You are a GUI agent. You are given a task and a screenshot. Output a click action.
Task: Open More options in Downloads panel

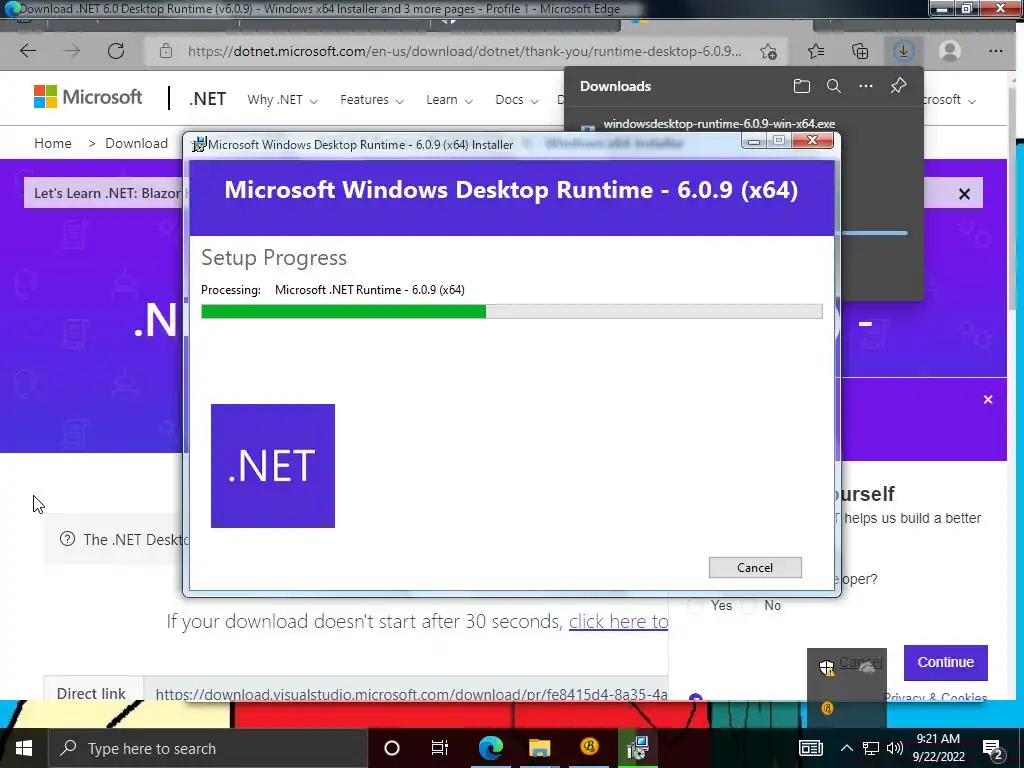(866, 86)
